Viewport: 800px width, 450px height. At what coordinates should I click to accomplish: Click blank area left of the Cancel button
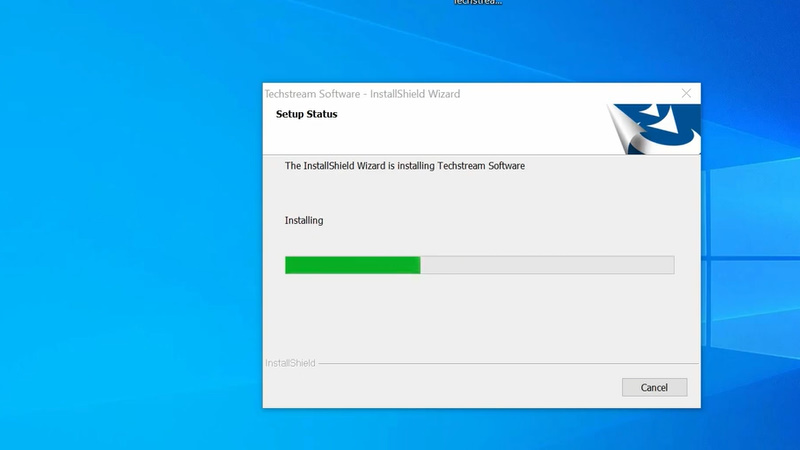(450, 387)
